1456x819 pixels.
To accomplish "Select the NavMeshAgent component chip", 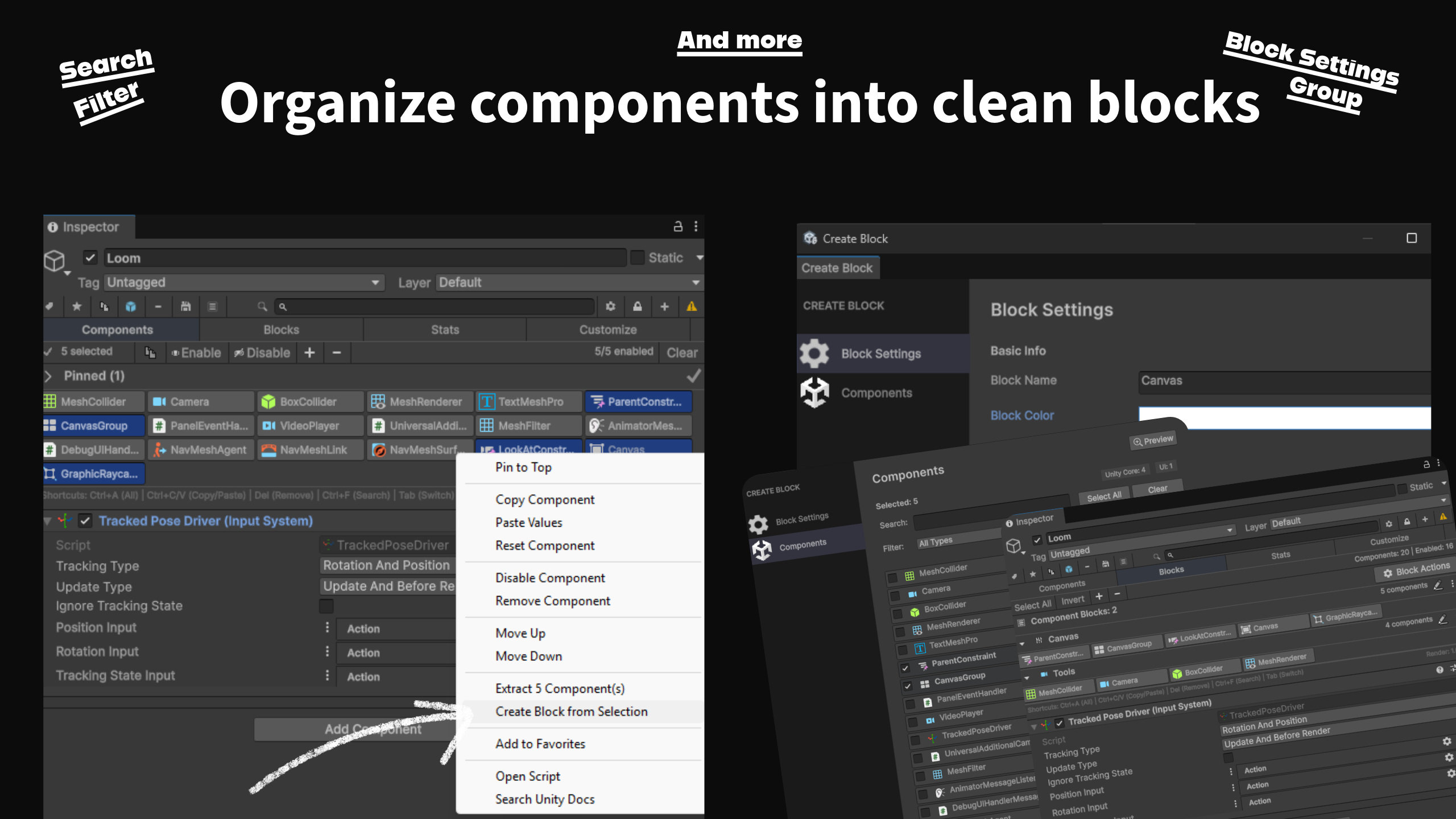I will [200, 450].
